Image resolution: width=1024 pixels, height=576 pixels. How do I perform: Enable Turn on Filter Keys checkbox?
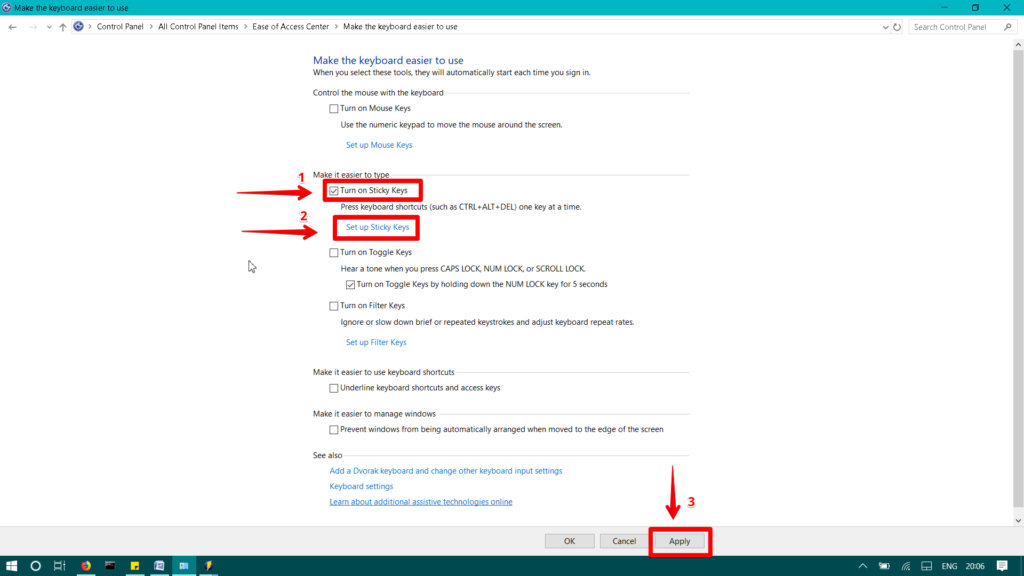pyautogui.click(x=334, y=306)
